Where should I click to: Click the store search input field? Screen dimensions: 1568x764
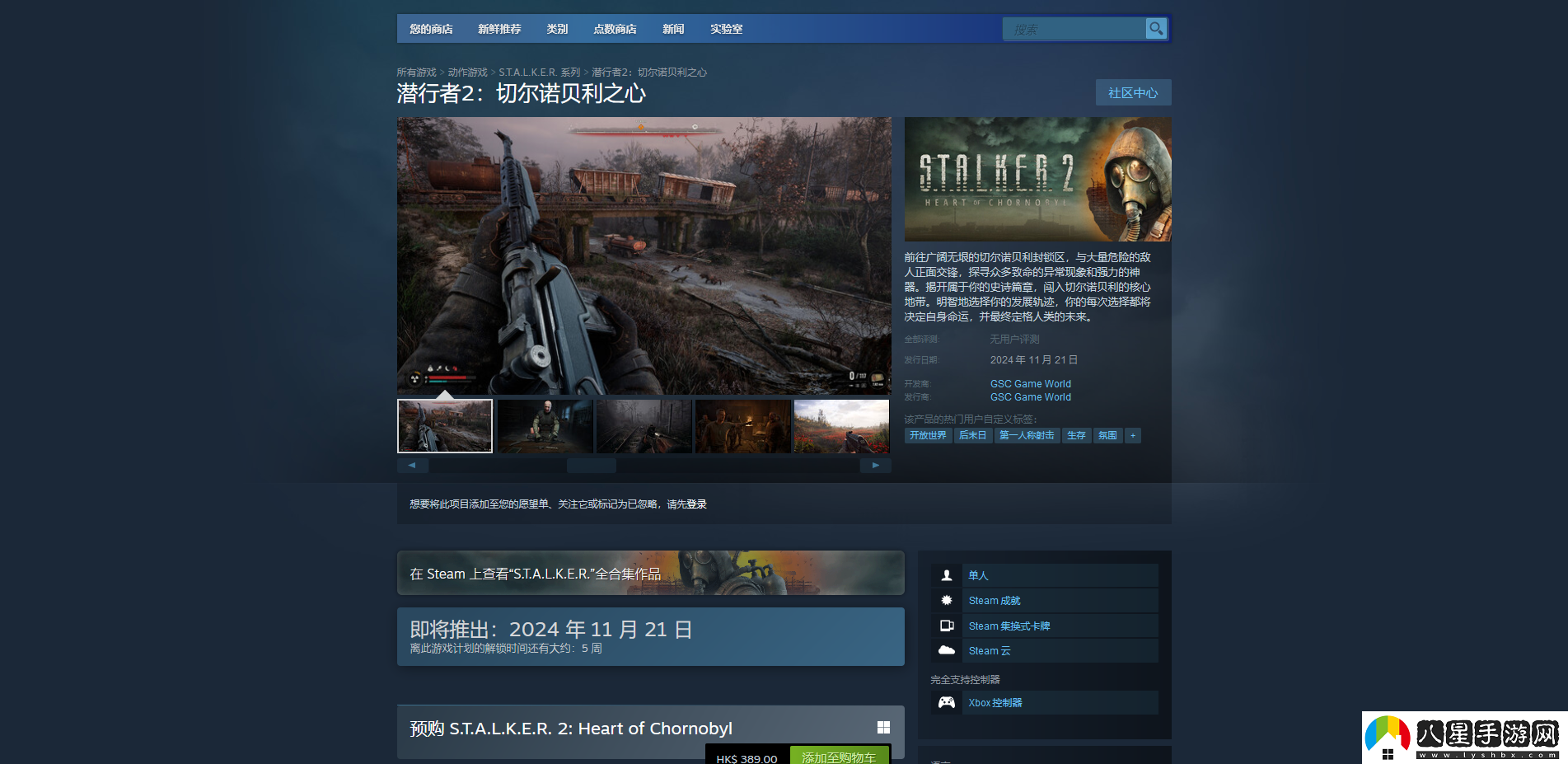[1073, 30]
